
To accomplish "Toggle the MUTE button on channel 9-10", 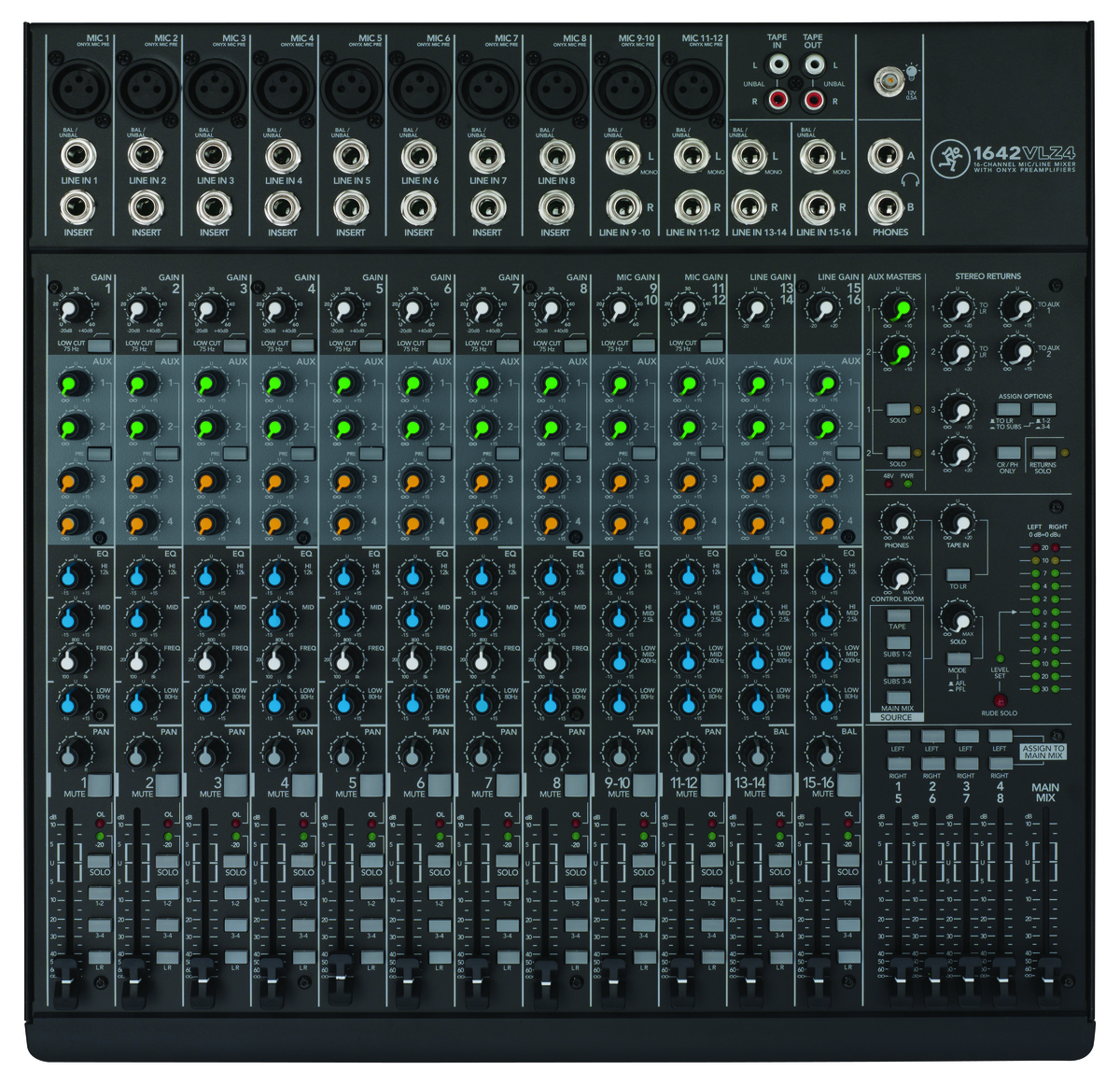I will [643, 784].
